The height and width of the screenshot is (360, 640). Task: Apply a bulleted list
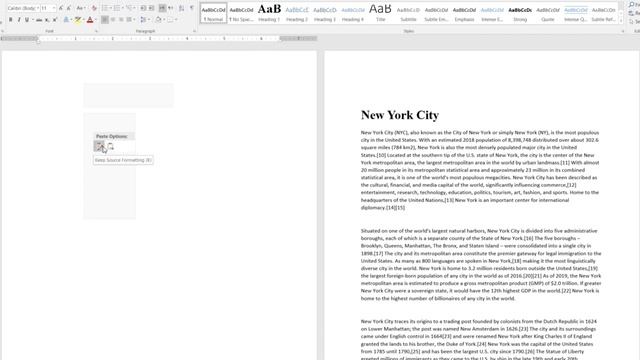(x=104, y=8)
